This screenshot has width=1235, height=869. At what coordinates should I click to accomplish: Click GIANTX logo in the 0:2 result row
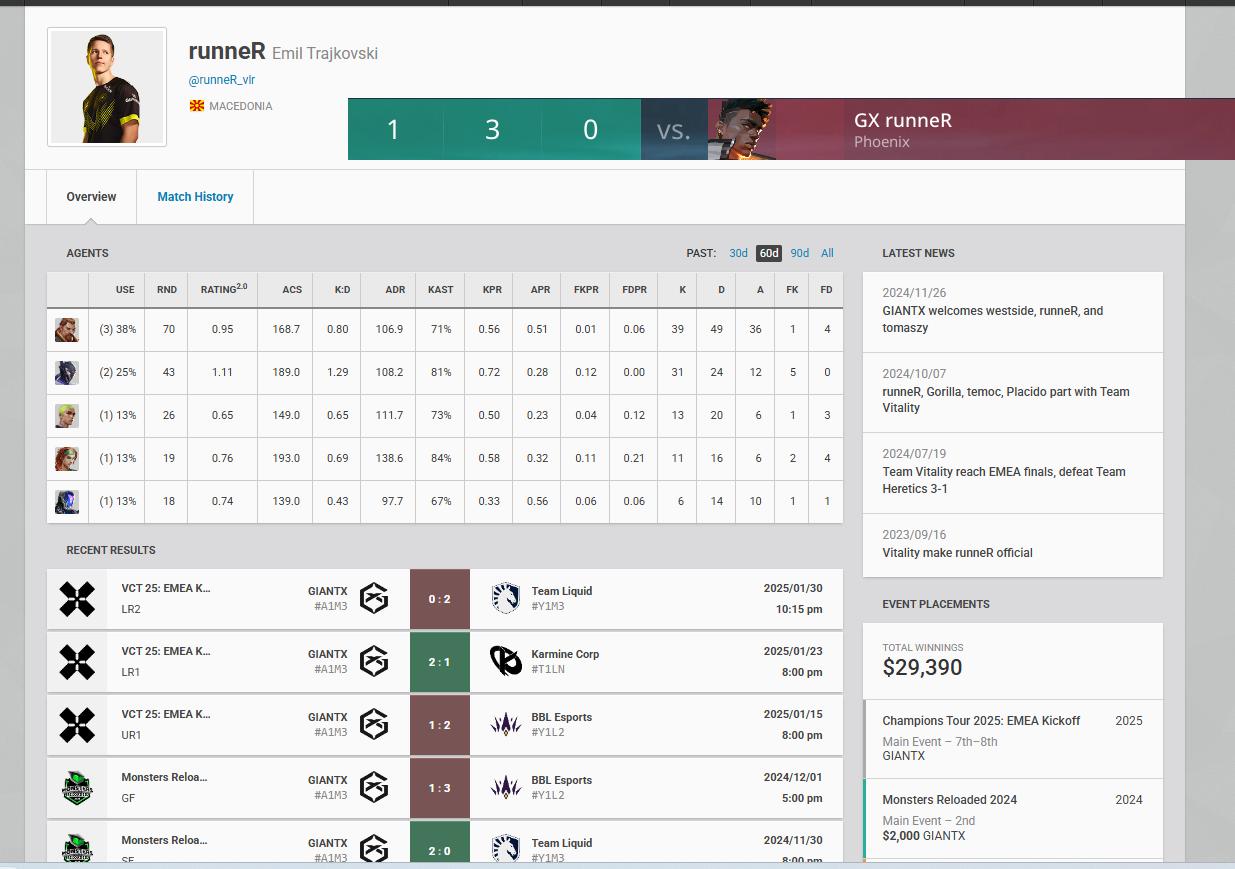(374, 599)
